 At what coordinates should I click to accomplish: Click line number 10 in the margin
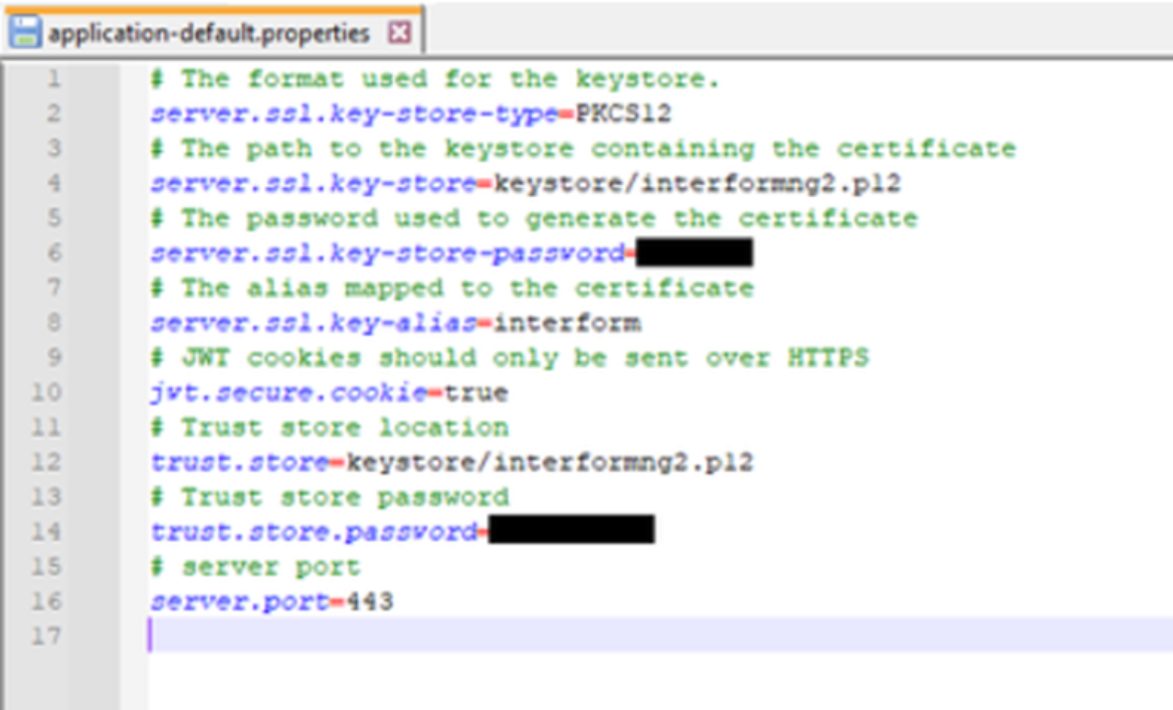(46, 393)
